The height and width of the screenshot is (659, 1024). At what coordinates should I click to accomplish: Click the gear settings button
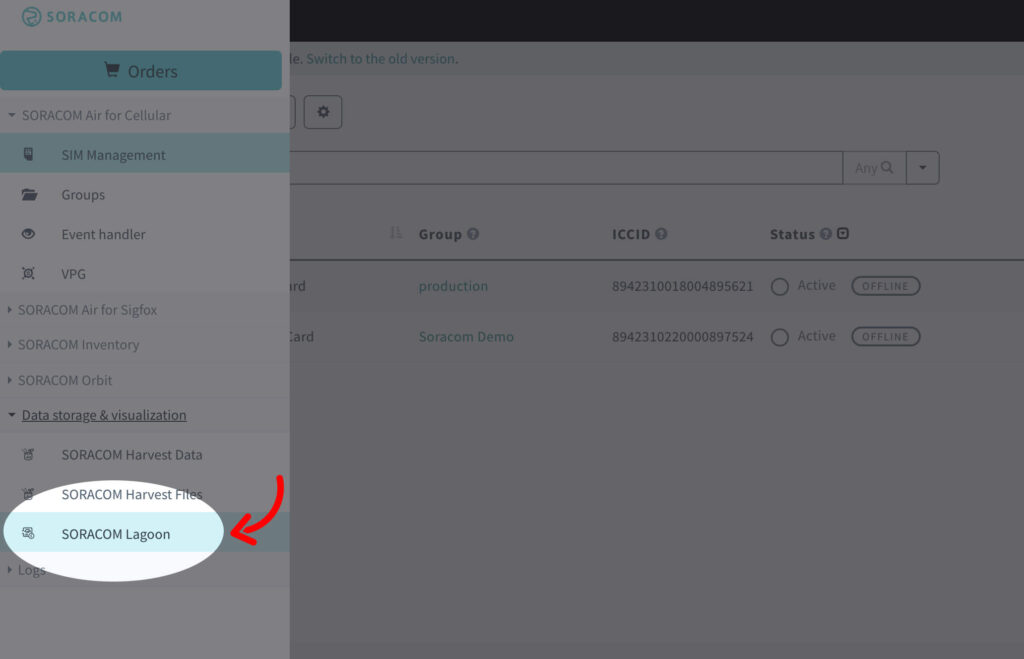pos(323,112)
